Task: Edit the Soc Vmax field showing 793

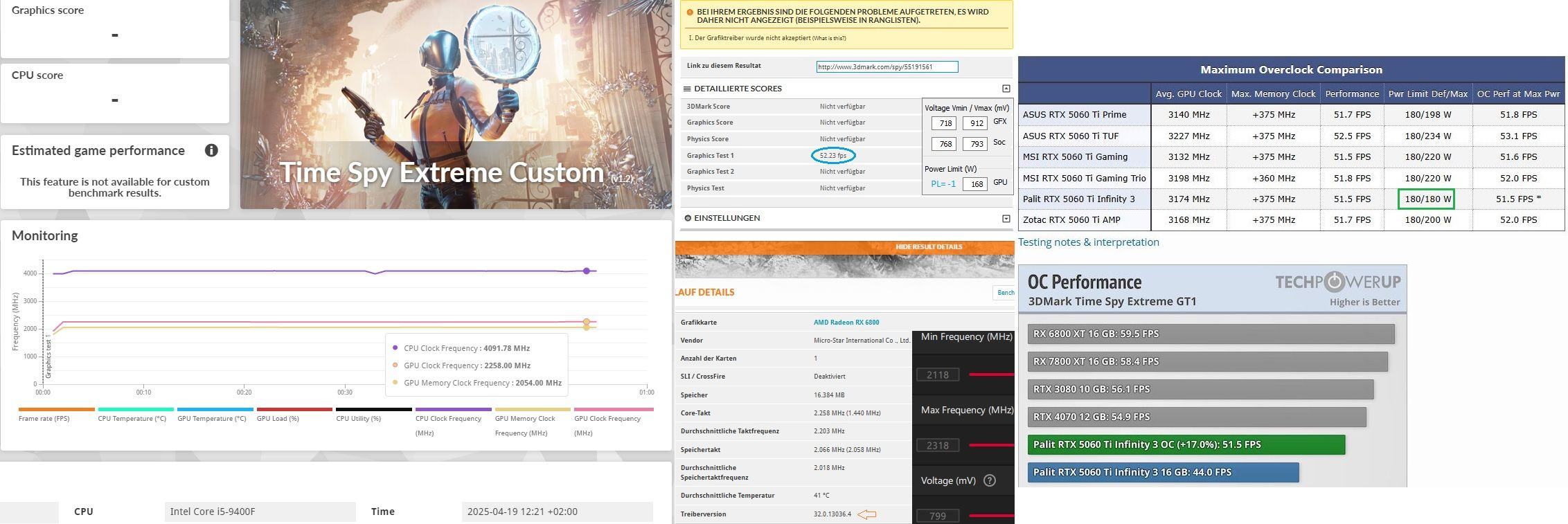Action: (x=975, y=144)
